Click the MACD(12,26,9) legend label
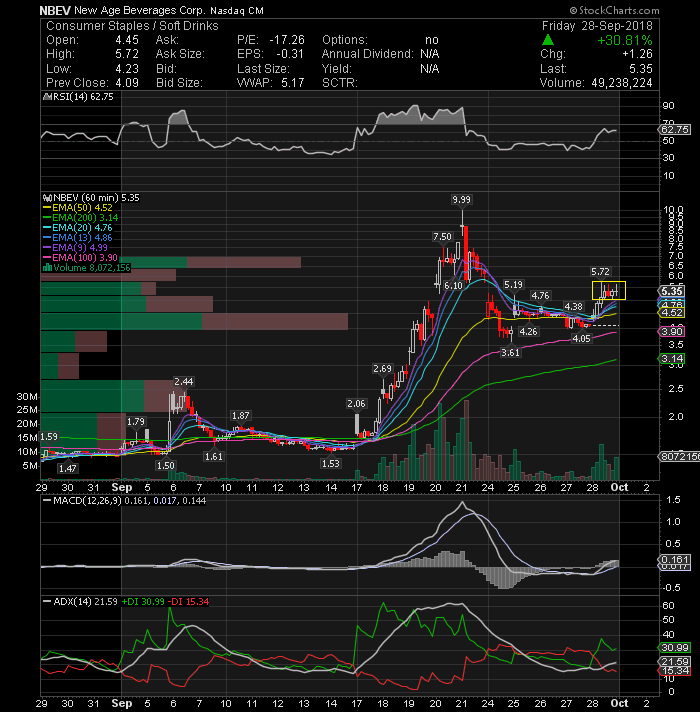Screen dimensions: 700x712 (x=87, y=501)
